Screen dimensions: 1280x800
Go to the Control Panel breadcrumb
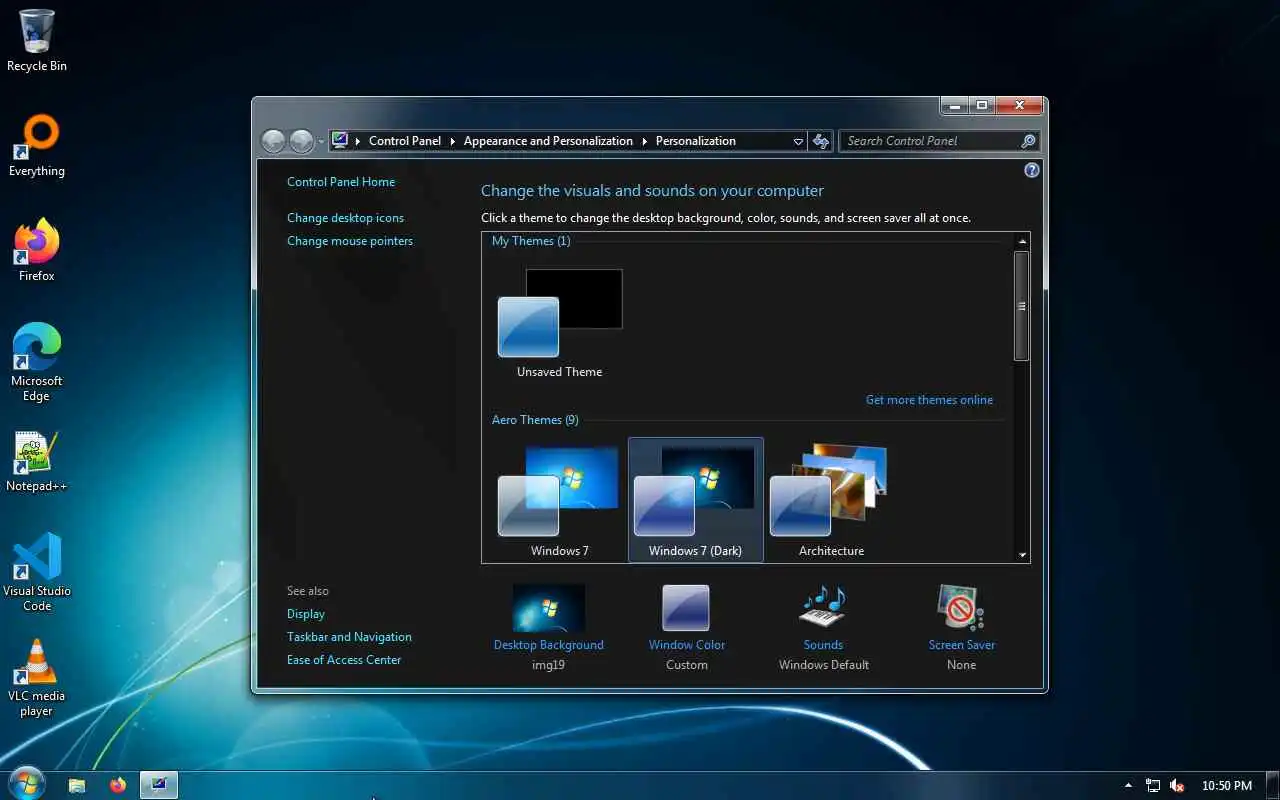click(405, 141)
